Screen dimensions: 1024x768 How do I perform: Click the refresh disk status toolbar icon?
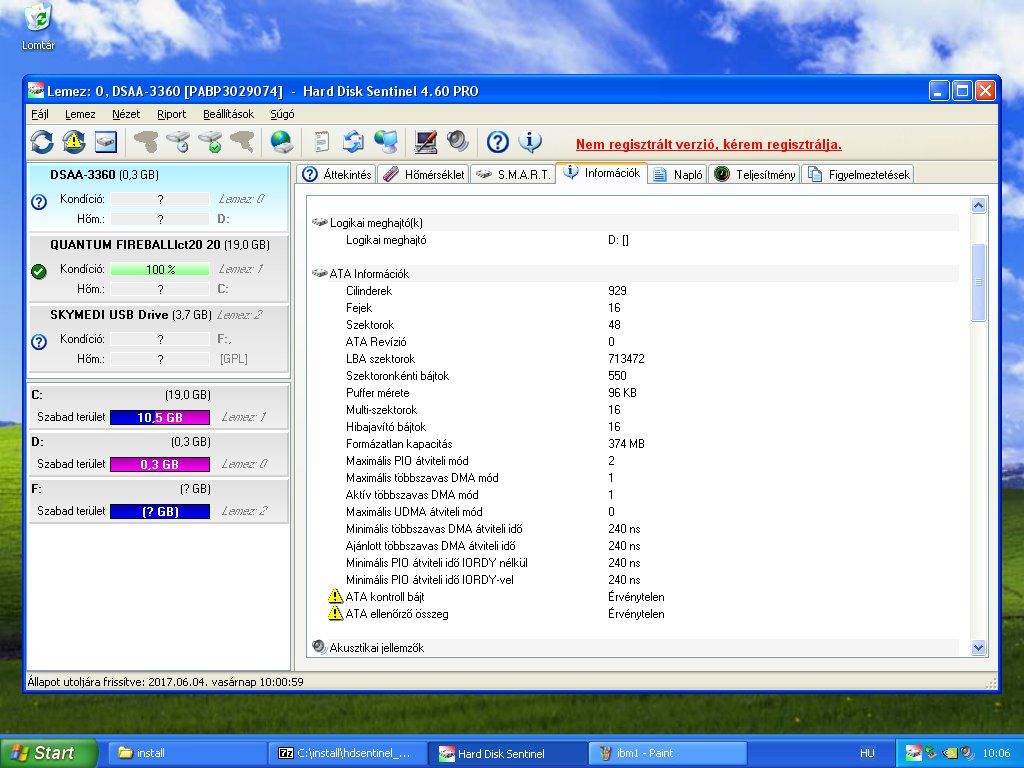pos(42,142)
